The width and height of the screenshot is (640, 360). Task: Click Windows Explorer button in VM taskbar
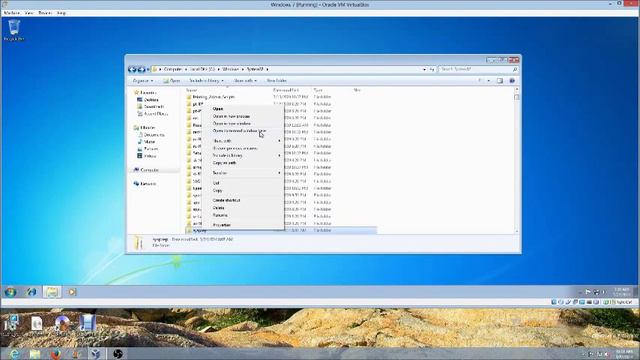[52, 292]
